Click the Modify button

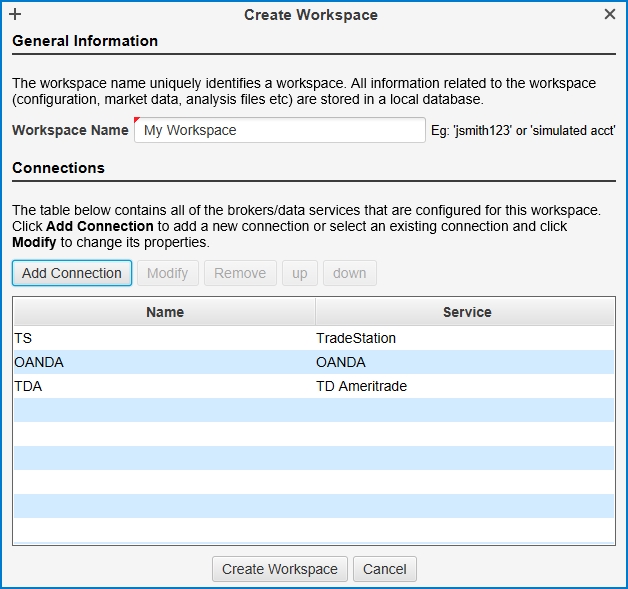[x=167, y=273]
